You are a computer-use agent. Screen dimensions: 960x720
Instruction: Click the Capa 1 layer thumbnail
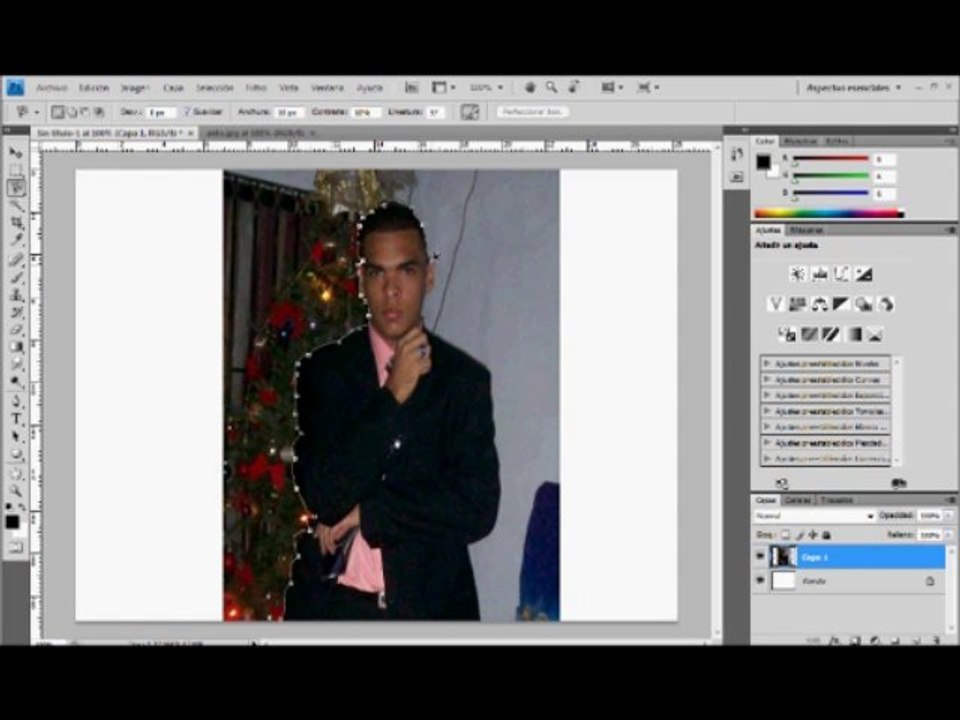(783, 557)
